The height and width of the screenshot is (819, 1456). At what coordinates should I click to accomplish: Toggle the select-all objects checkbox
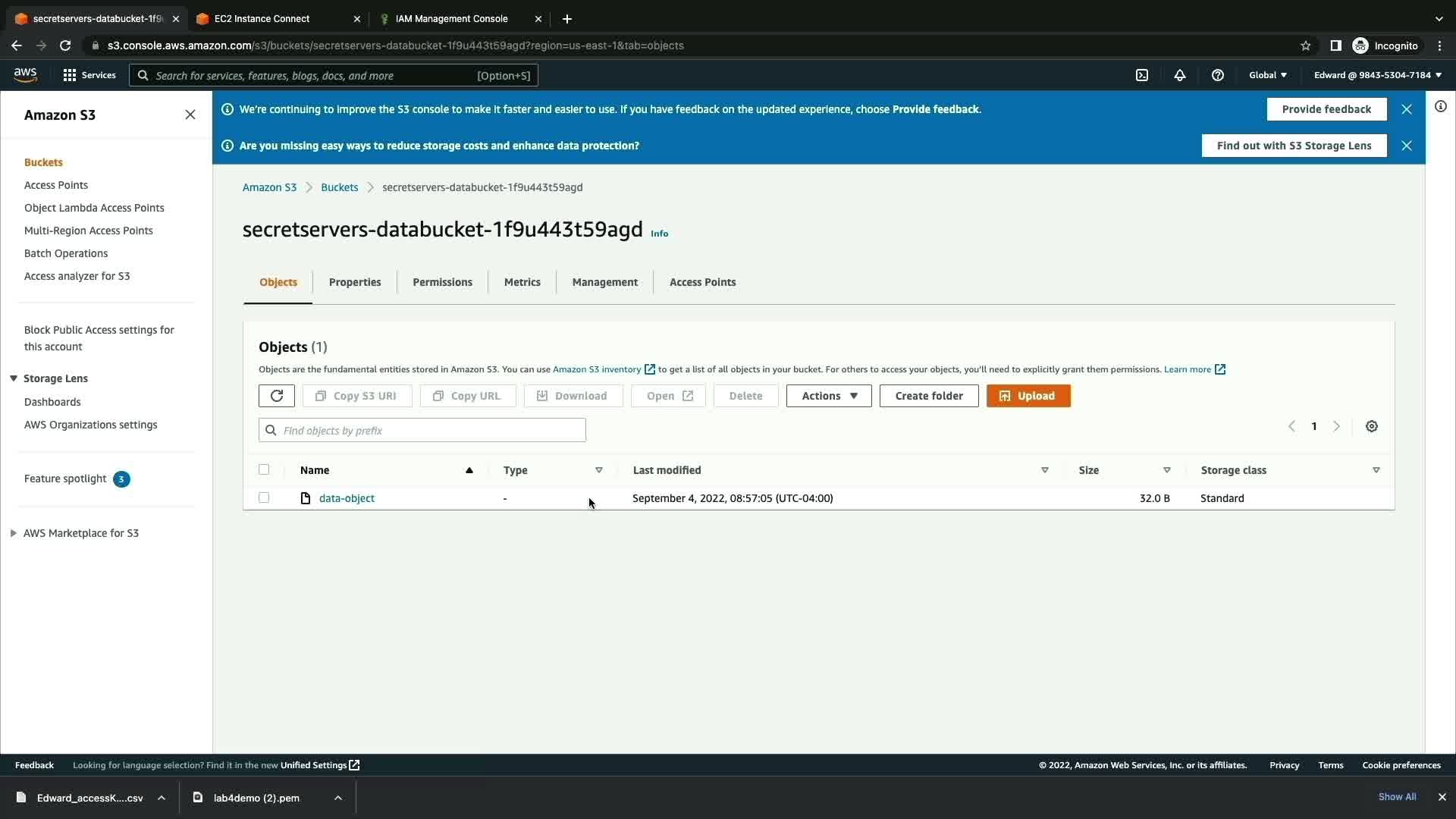pyautogui.click(x=264, y=470)
